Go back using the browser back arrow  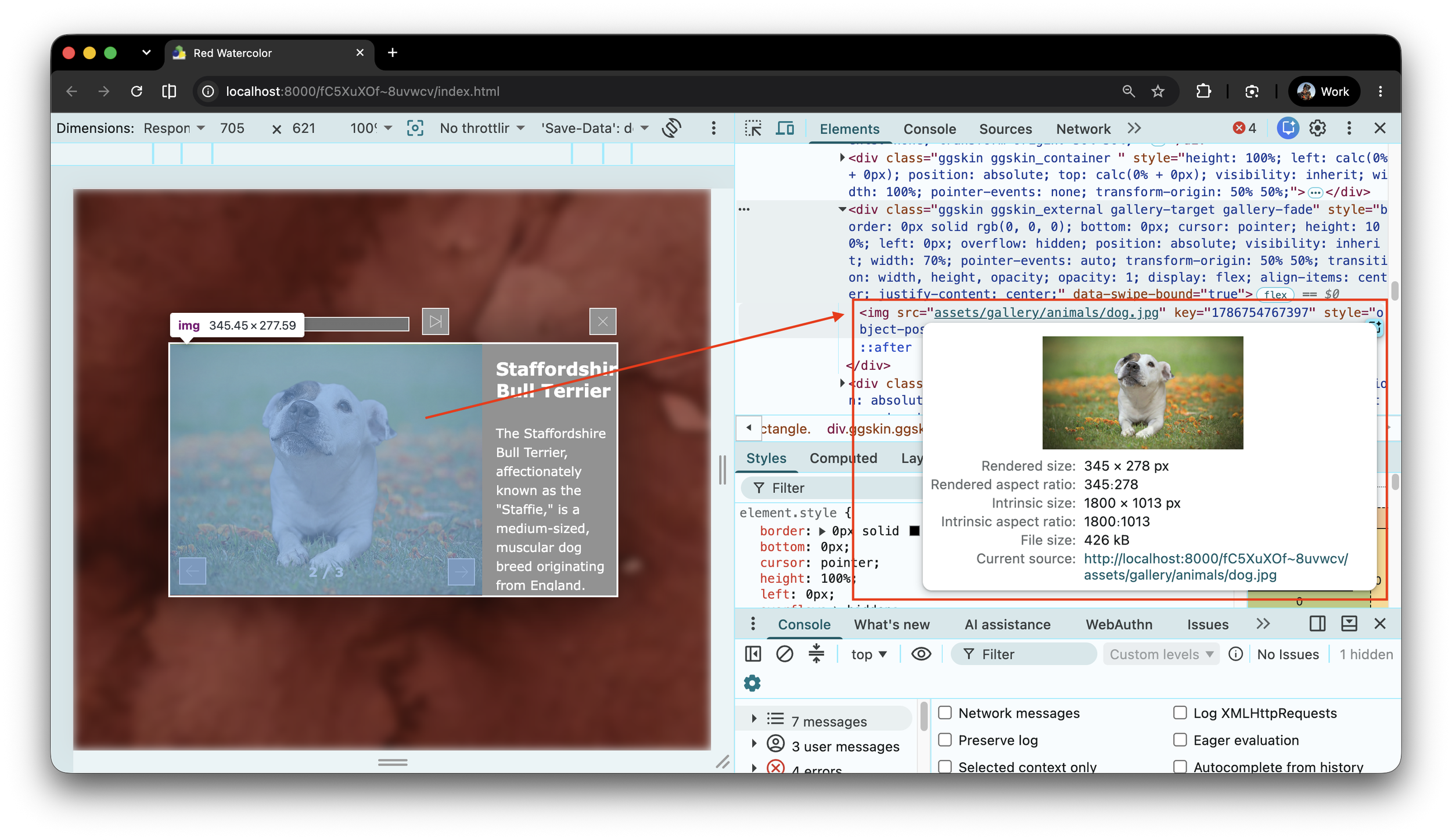[x=71, y=91]
